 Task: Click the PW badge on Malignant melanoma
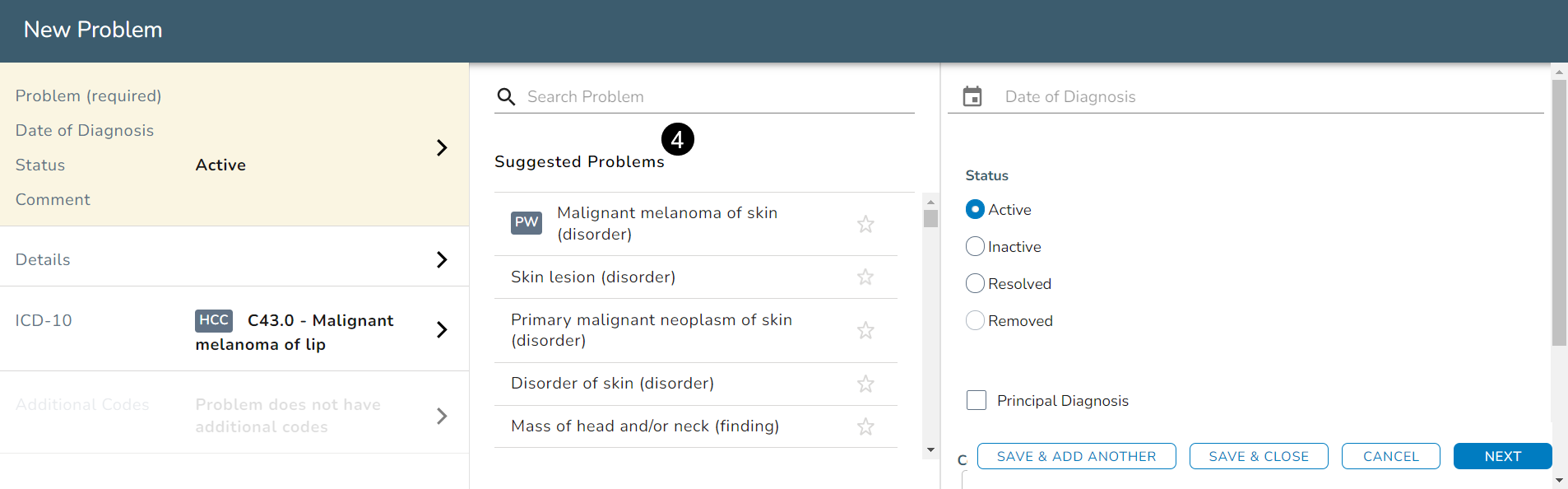[527, 223]
